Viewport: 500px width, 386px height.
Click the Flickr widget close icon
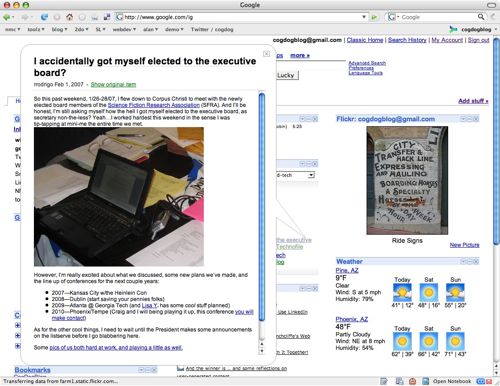point(476,119)
